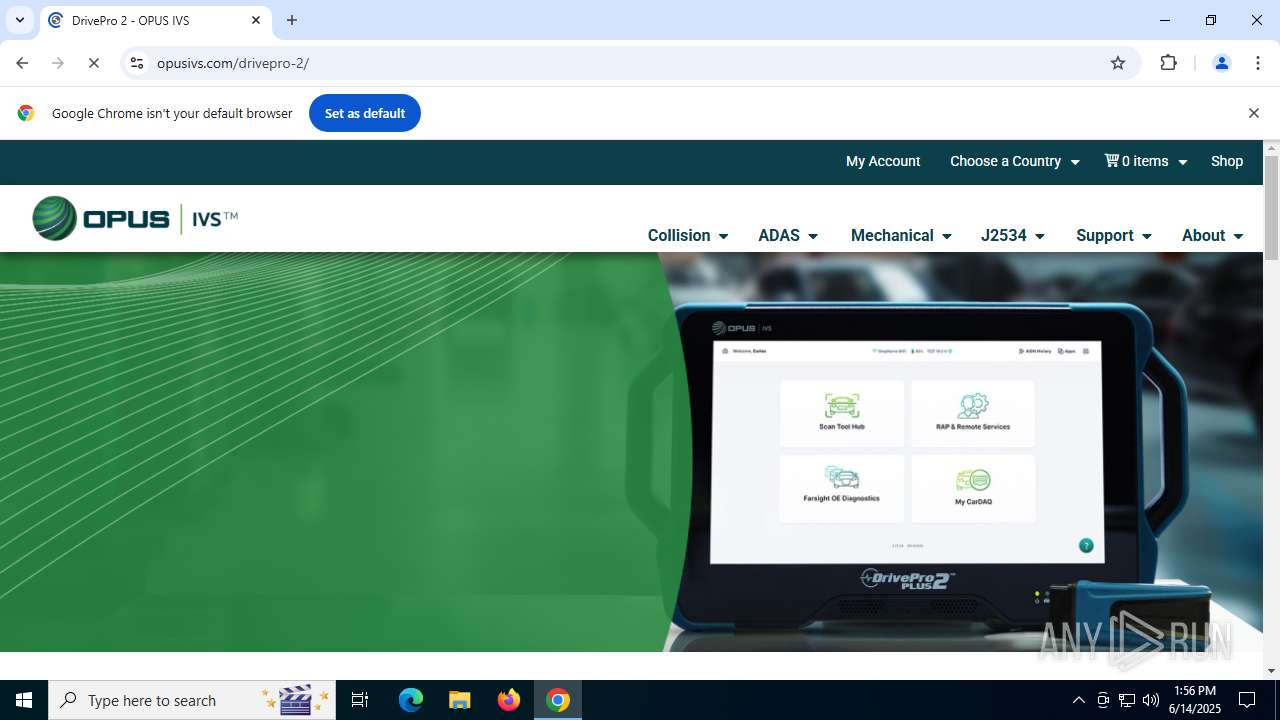Open the Extensions puzzle icon

click(1168, 63)
